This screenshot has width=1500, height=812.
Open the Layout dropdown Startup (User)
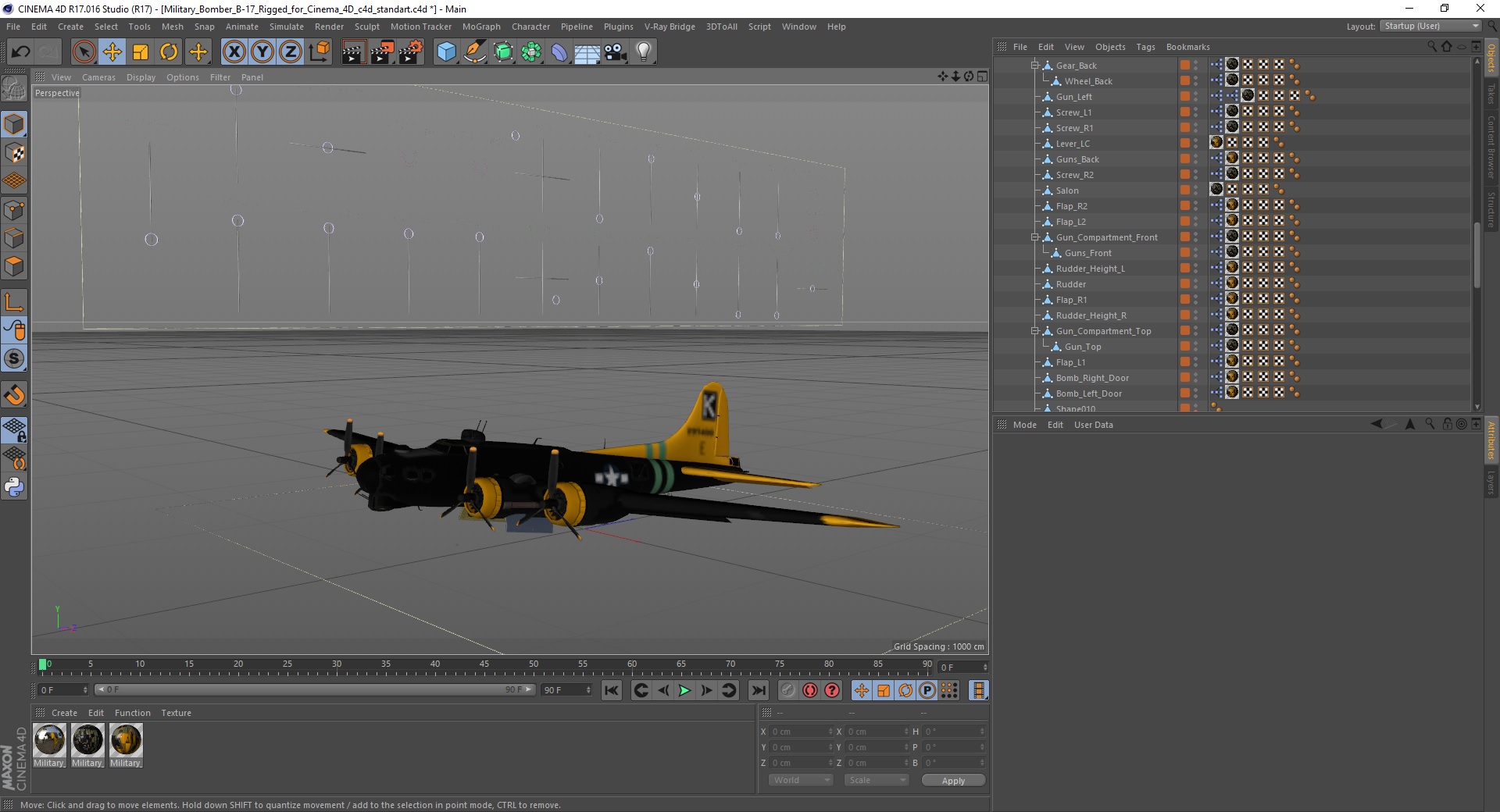1430,27
